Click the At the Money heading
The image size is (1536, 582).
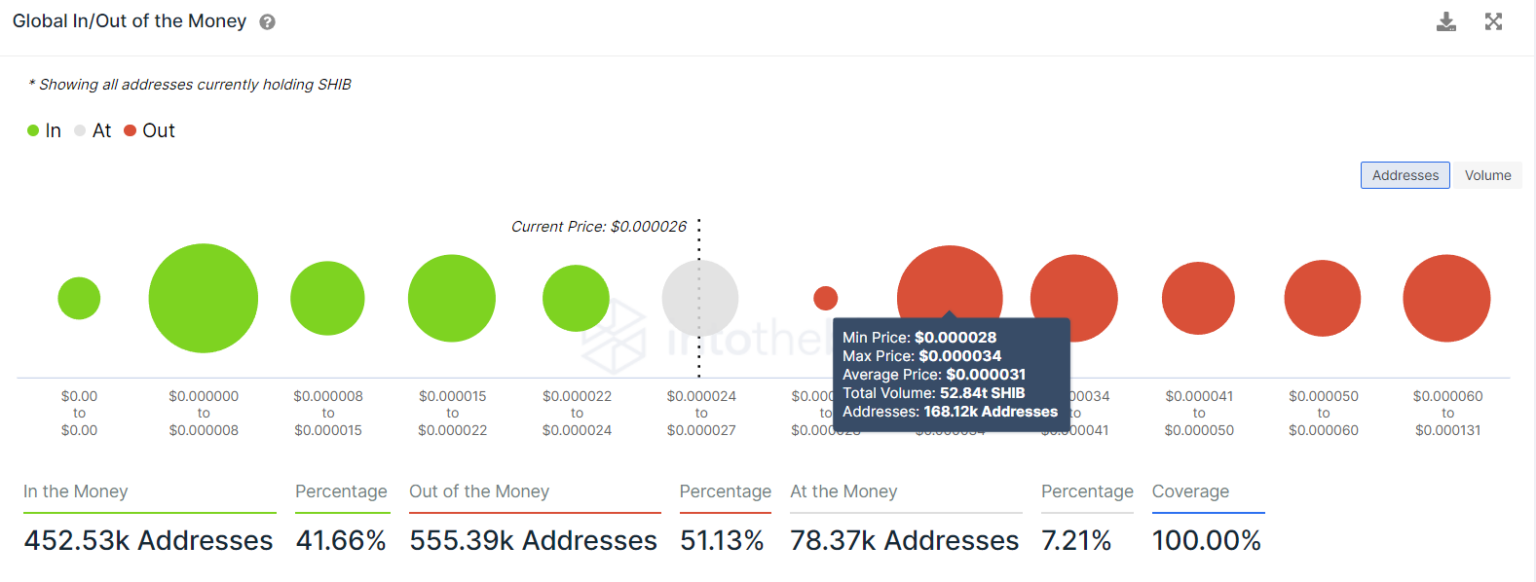[844, 492]
